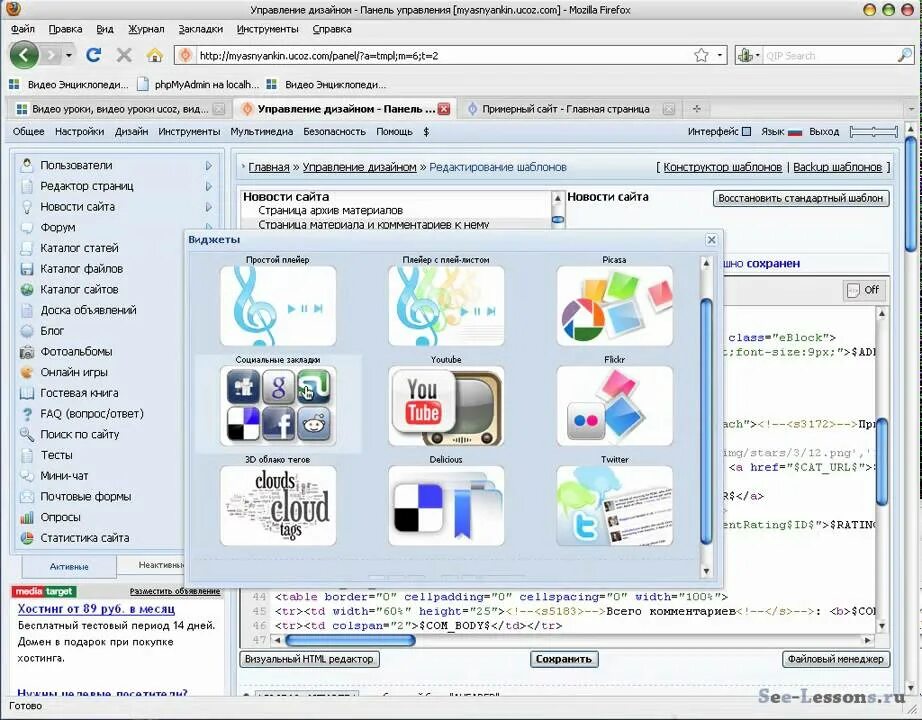Open the Закладки menu
This screenshot has height=720, width=922.
(201, 29)
